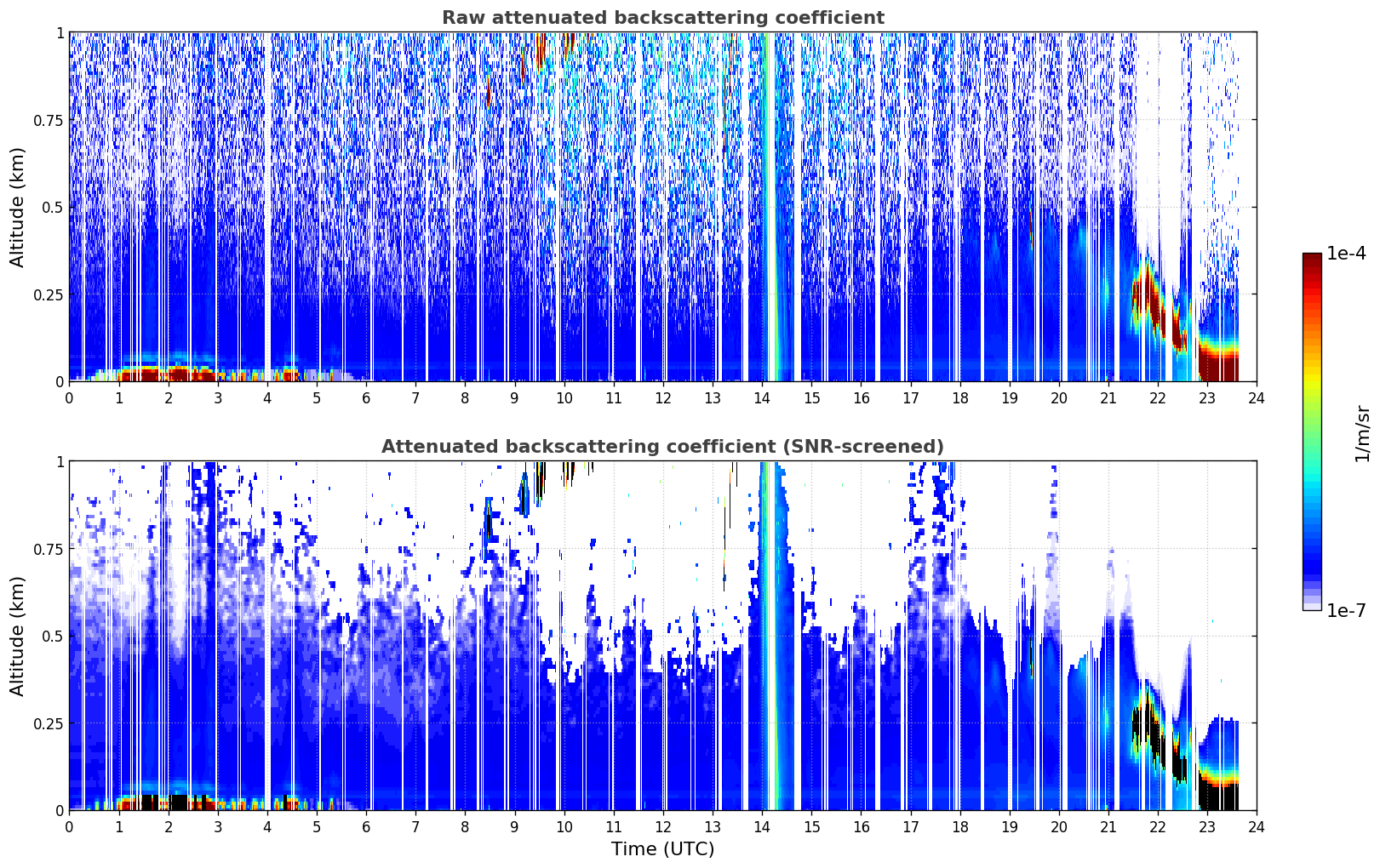The height and width of the screenshot is (868, 1380).
Task: Click hour 6 tick on the top plot axis
Action: click(366, 397)
